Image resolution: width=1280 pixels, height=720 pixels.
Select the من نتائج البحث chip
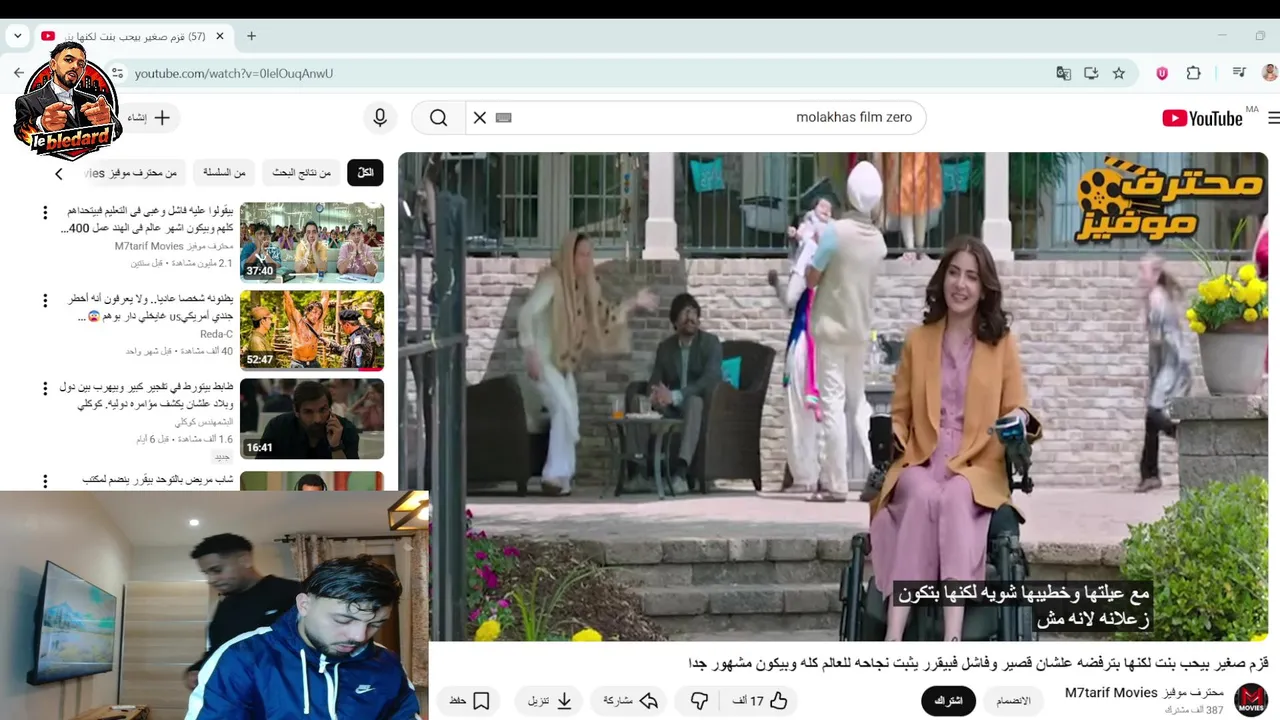[x=302, y=173]
